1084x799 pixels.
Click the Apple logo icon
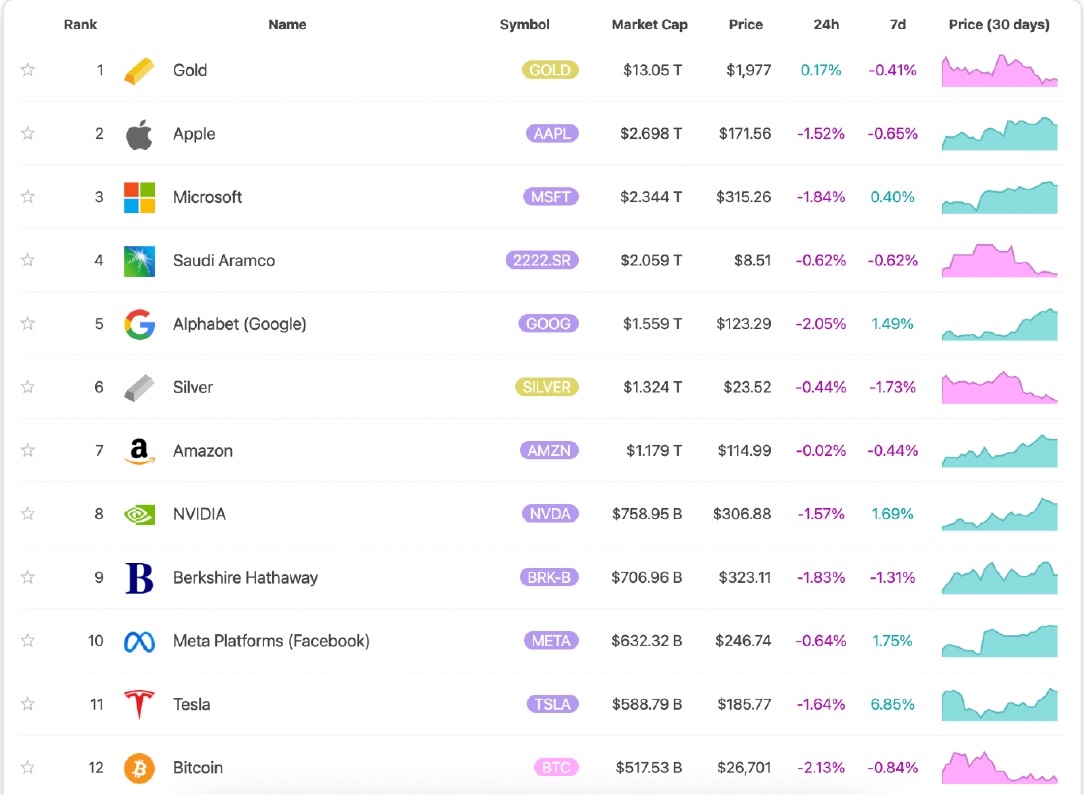[x=139, y=134]
